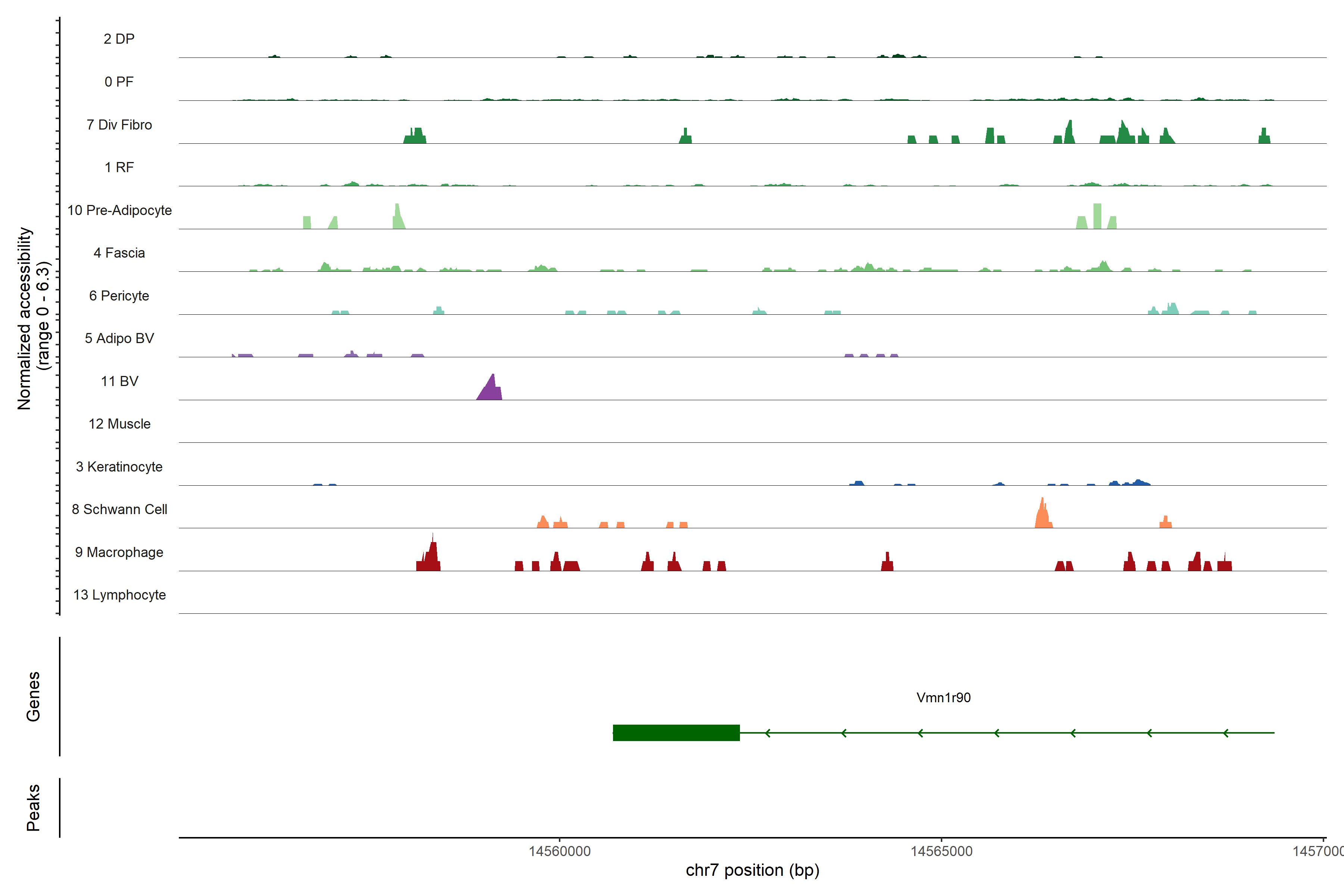Click the Genes panel label
Image resolution: width=1344 pixels, height=896 pixels.
pos(33,697)
